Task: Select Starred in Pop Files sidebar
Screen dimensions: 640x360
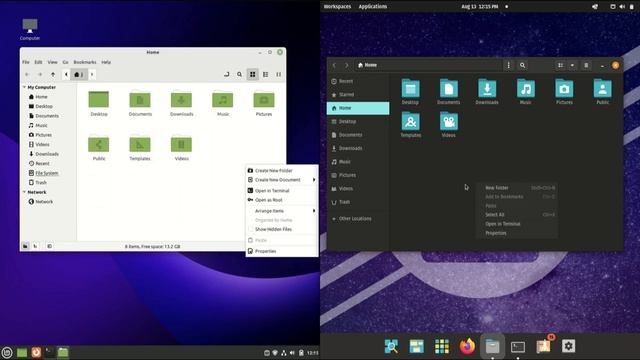Action: 358,95
